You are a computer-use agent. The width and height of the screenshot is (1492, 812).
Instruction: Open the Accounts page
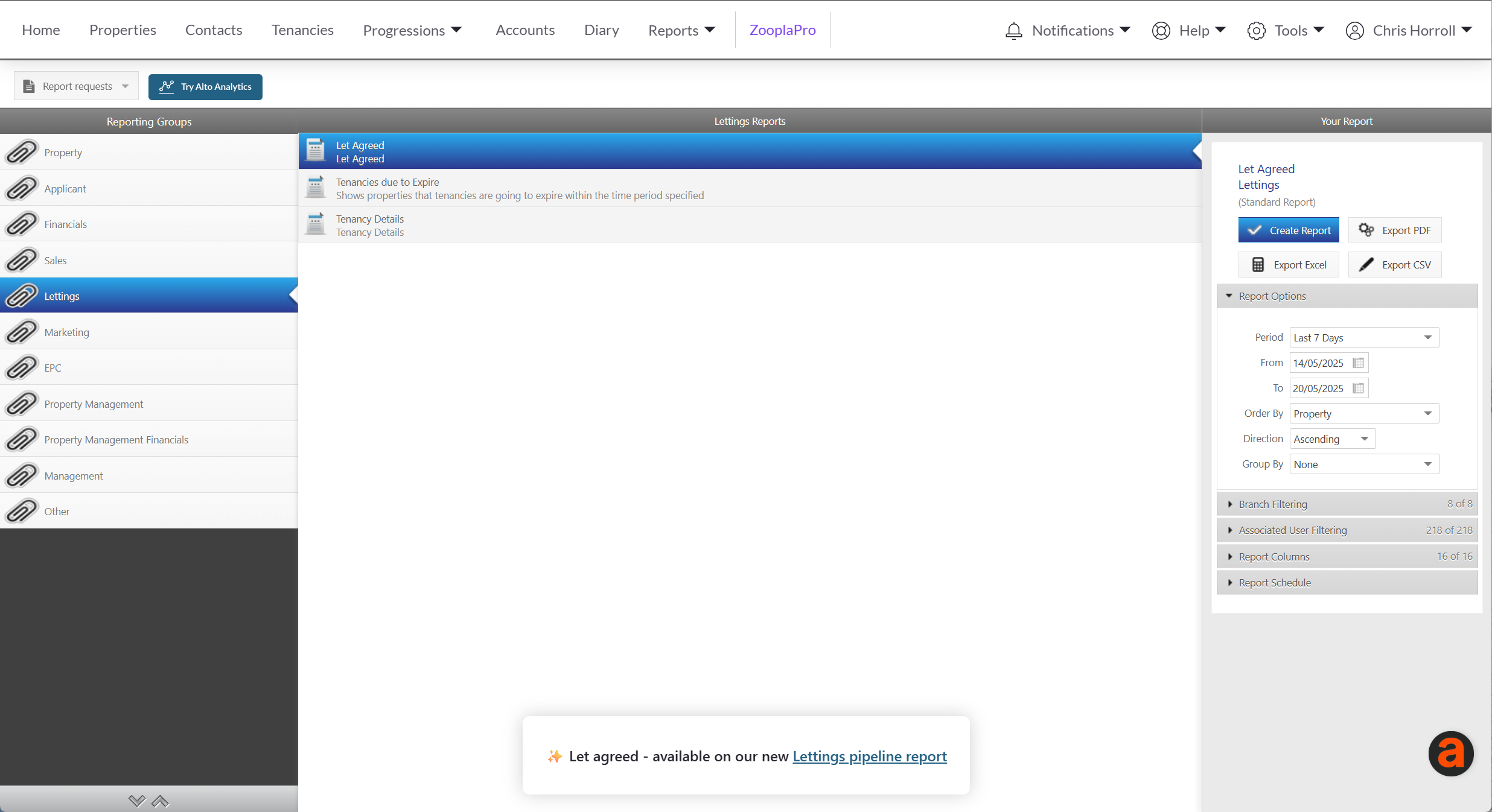(525, 30)
